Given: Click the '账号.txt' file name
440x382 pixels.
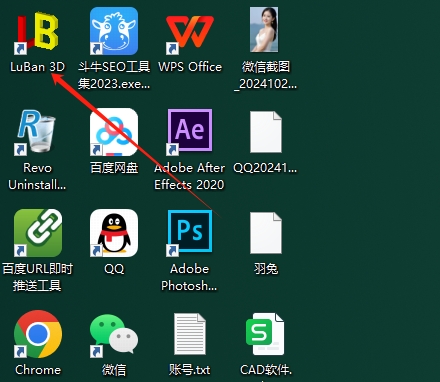Looking at the screenshot, I should (x=189, y=370).
